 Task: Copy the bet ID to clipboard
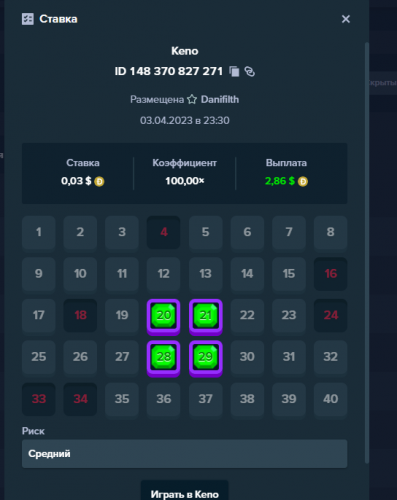point(234,71)
